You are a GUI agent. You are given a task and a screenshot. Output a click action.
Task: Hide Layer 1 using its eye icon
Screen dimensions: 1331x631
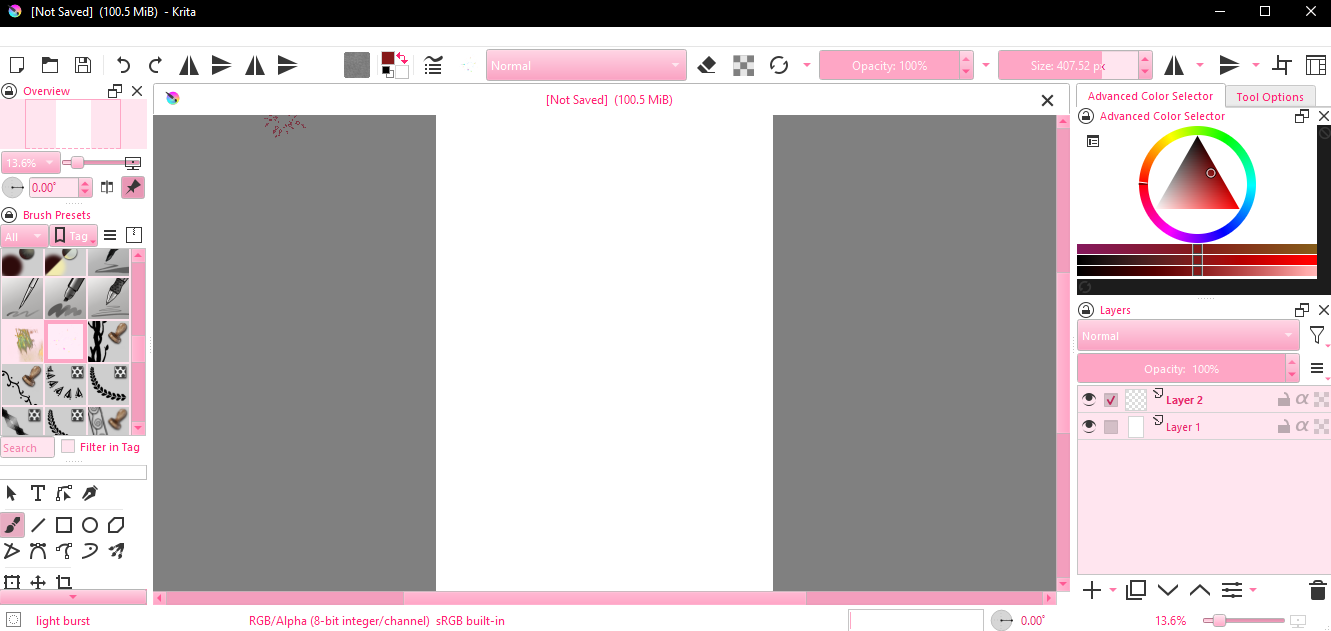click(1089, 426)
